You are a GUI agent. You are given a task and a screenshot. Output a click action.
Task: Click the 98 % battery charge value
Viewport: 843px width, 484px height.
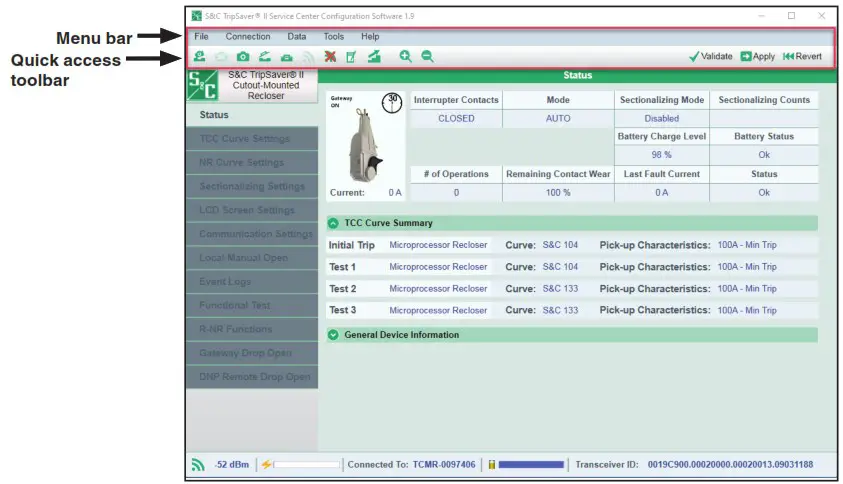coord(662,154)
